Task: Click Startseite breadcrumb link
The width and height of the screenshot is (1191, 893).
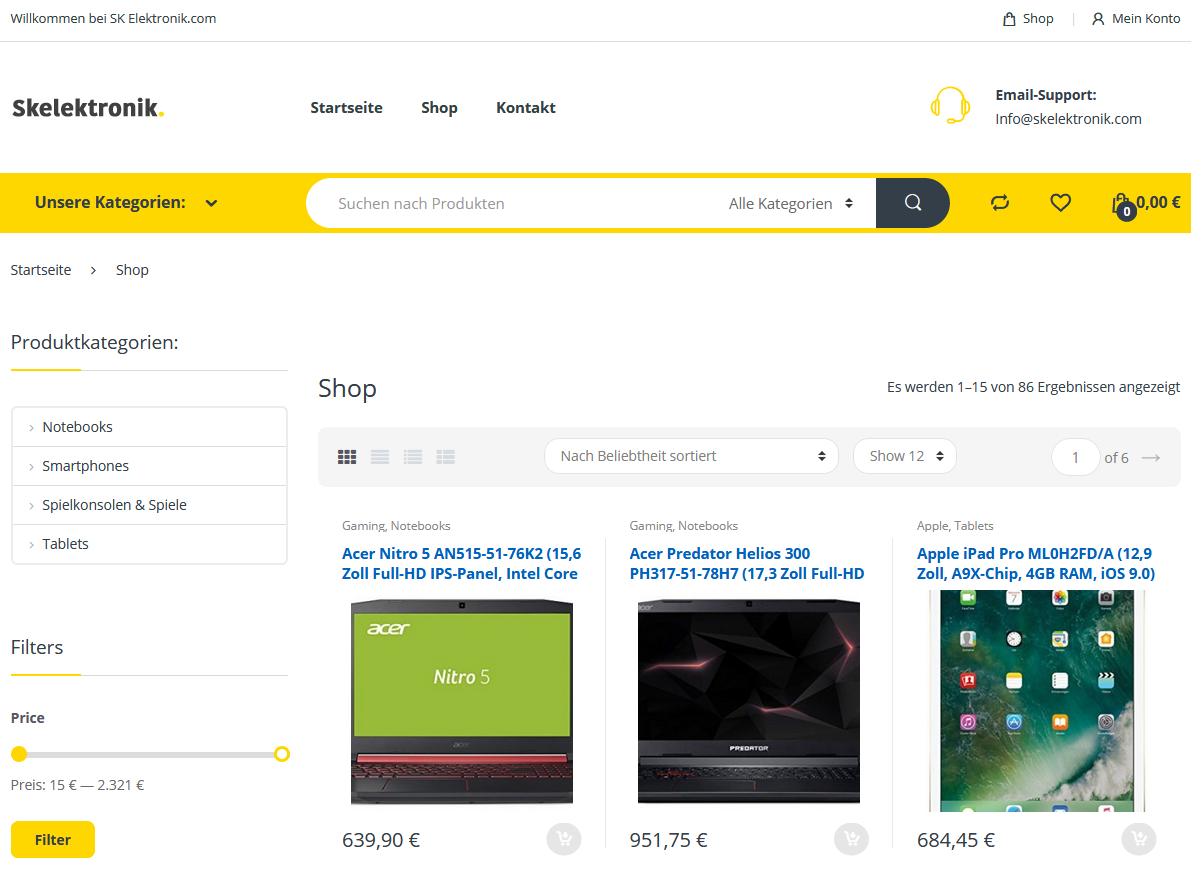Action: (41, 270)
